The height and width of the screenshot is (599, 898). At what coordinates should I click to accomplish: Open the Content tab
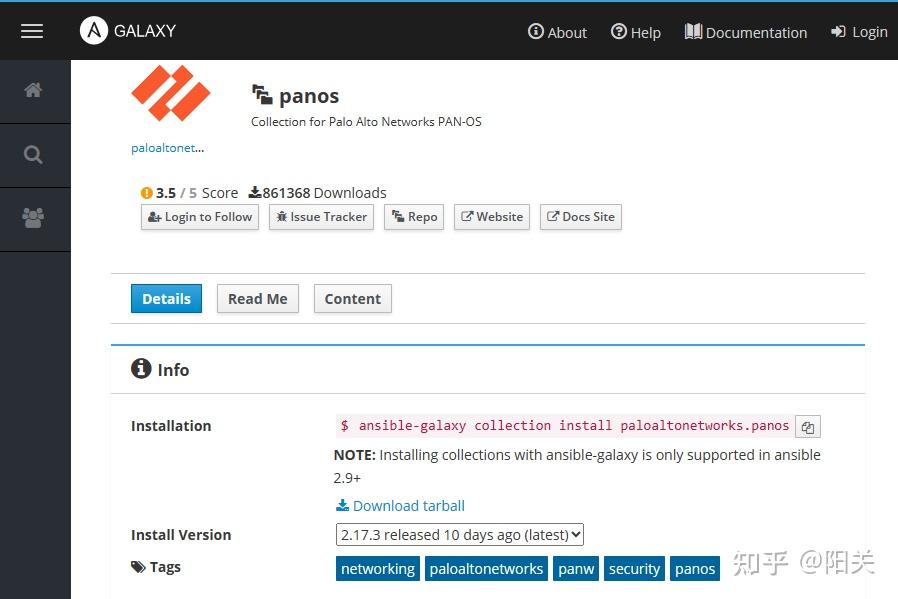(352, 298)
